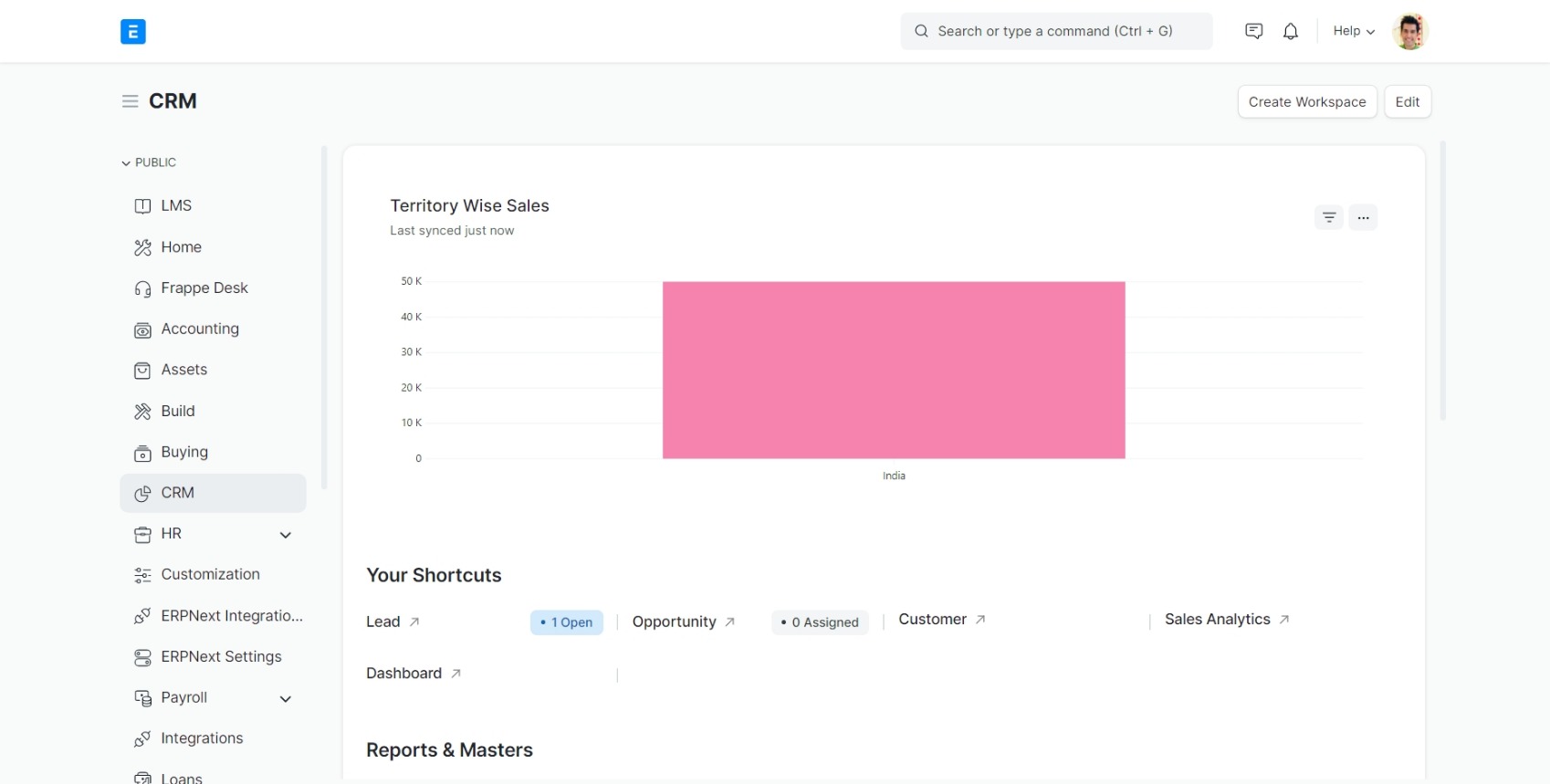
Task: Click the Payroll icon in sidebar
Action: (142, 698)
